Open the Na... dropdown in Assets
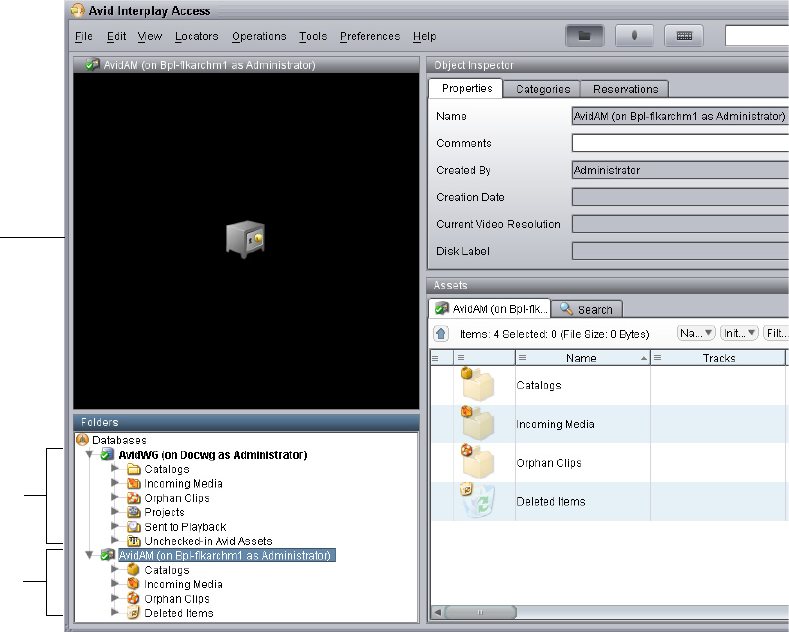 point(696,333)
